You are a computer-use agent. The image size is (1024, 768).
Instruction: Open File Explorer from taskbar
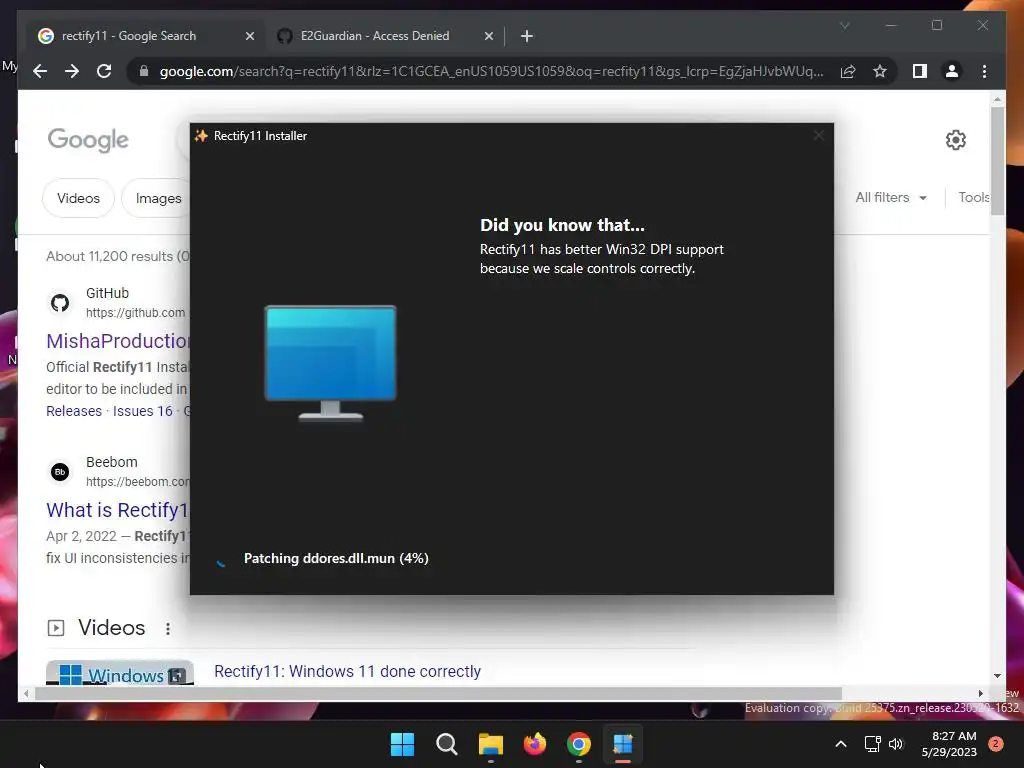pyautogui.click(x=490, y=744)
